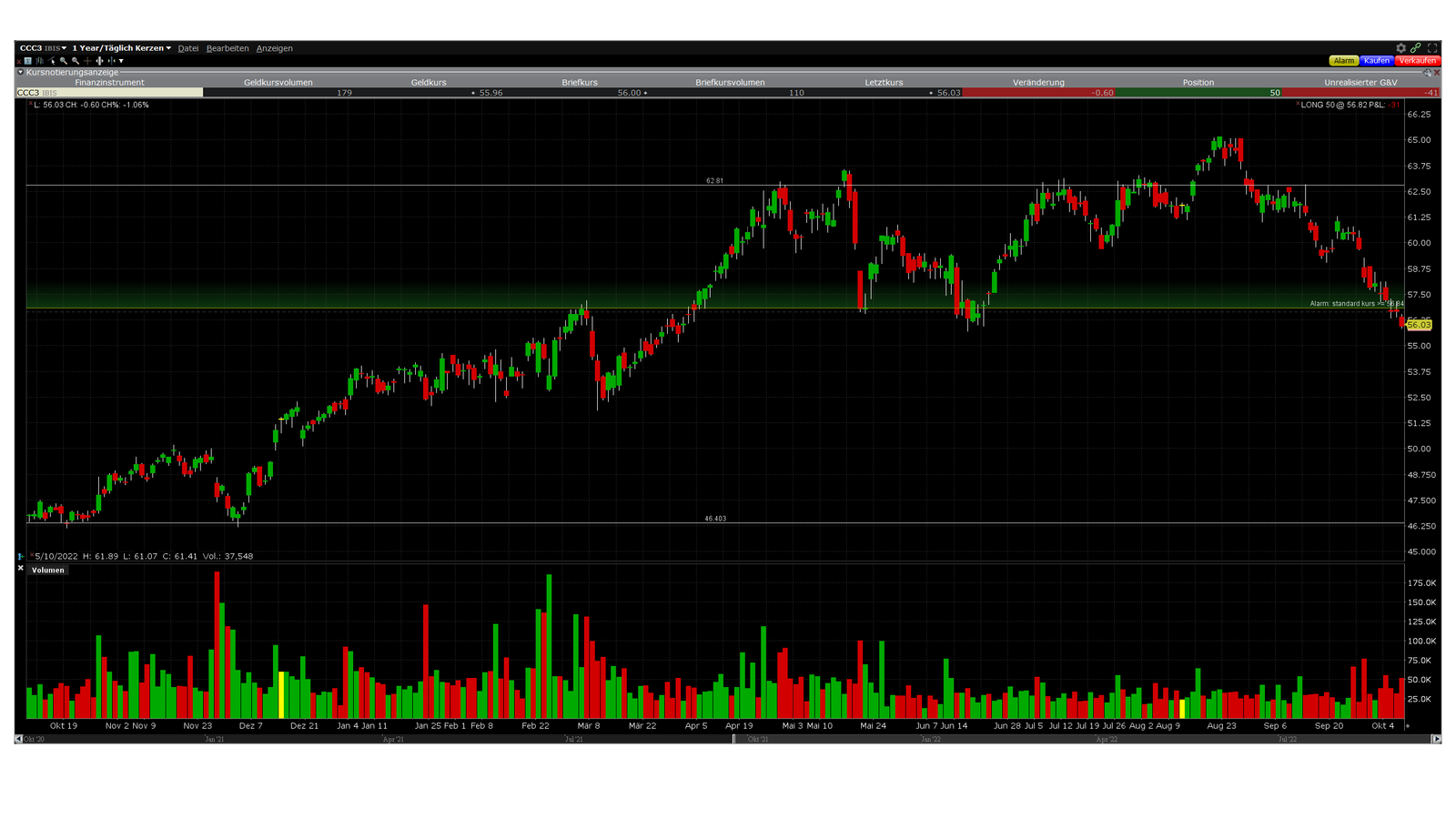Click the zoom in magnifier icon

(x=64, y=61)
